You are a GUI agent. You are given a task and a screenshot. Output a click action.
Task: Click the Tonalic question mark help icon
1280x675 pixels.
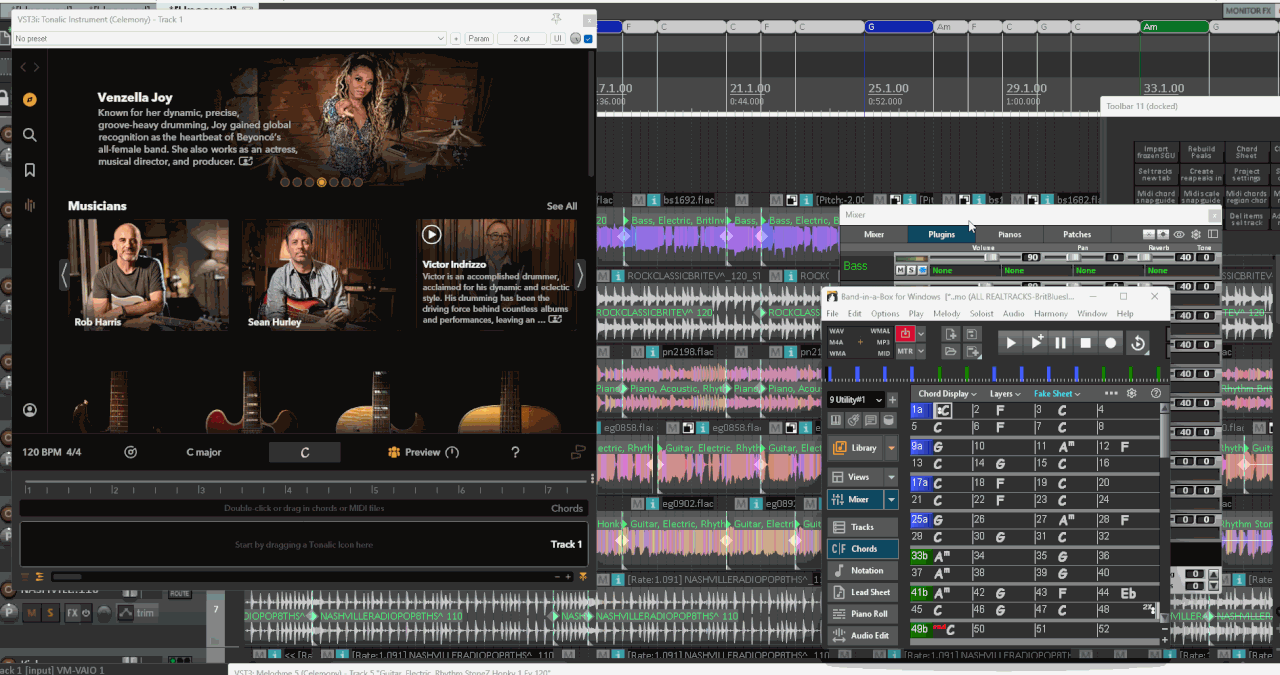coord(515,452)
